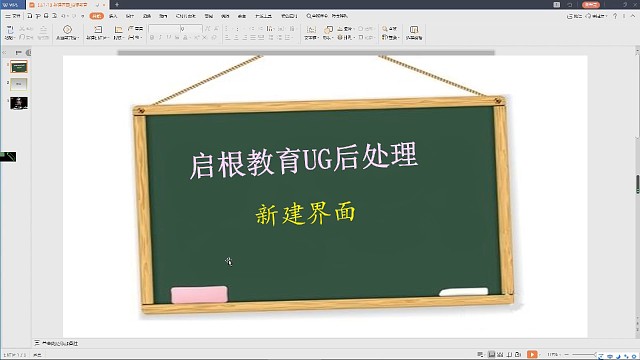
Task: Open the New Slide dropdown label
Action: pos(98,38)
